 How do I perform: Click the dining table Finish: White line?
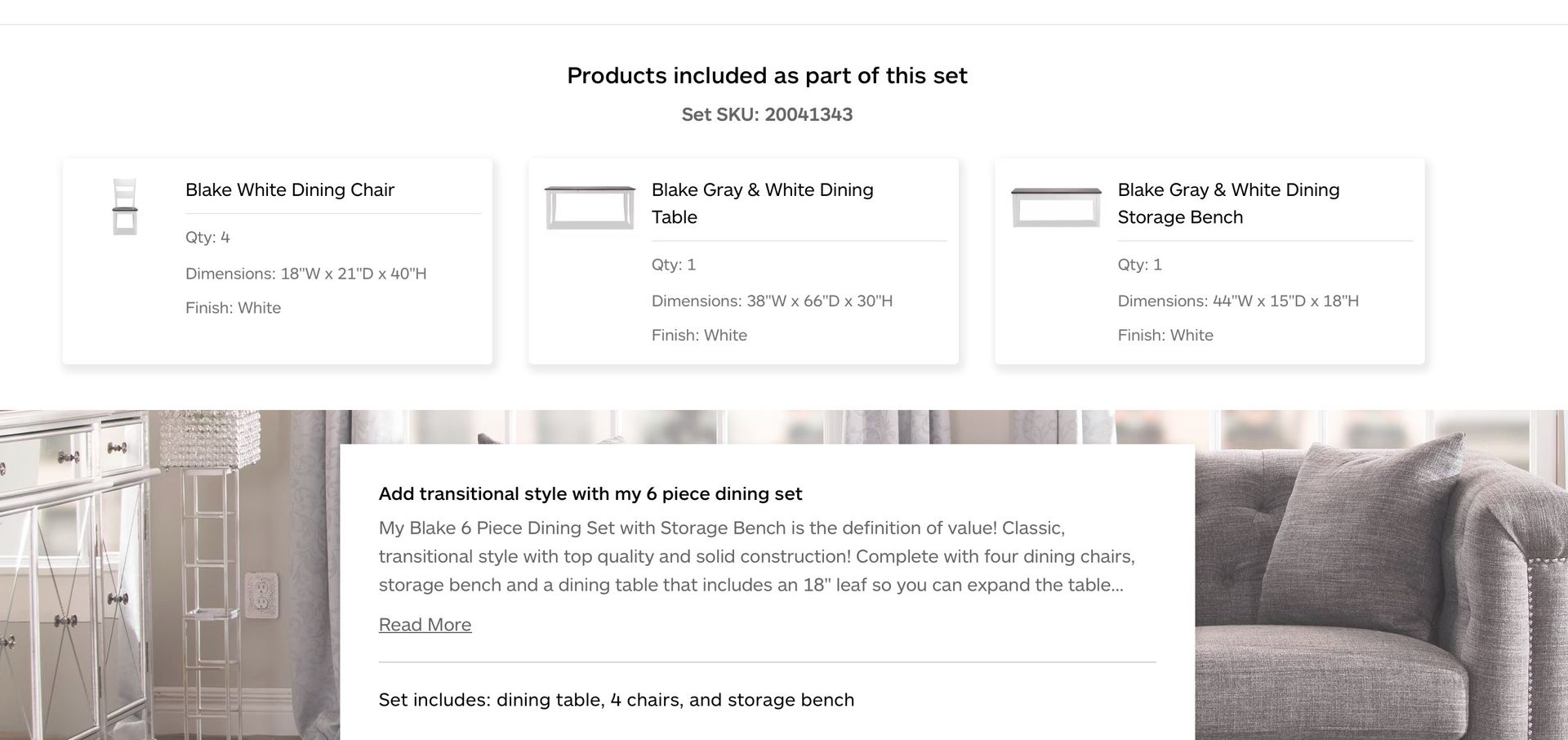[x=699, y=335]
